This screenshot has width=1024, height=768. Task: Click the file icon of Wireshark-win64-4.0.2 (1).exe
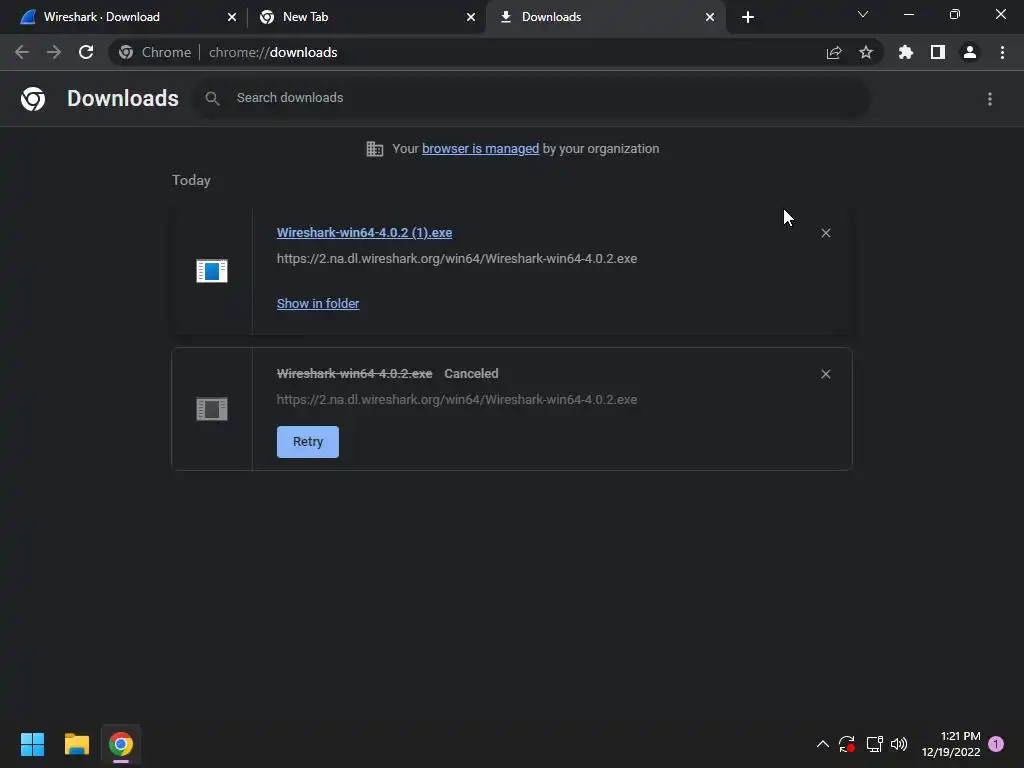[x=212, y=270]
